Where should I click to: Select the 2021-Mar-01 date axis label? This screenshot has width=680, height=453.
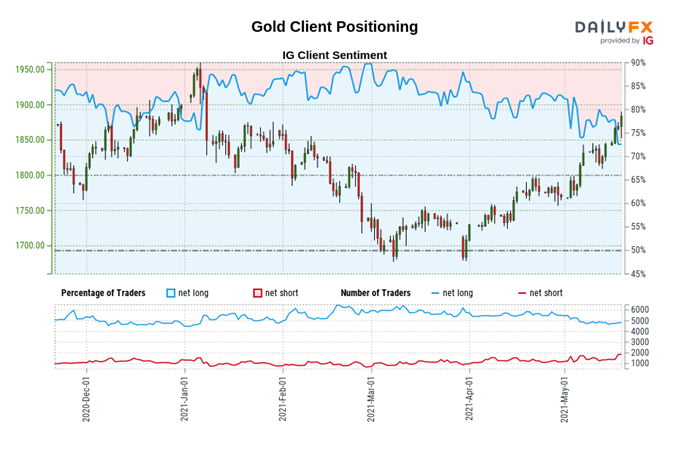click(371, 399)
